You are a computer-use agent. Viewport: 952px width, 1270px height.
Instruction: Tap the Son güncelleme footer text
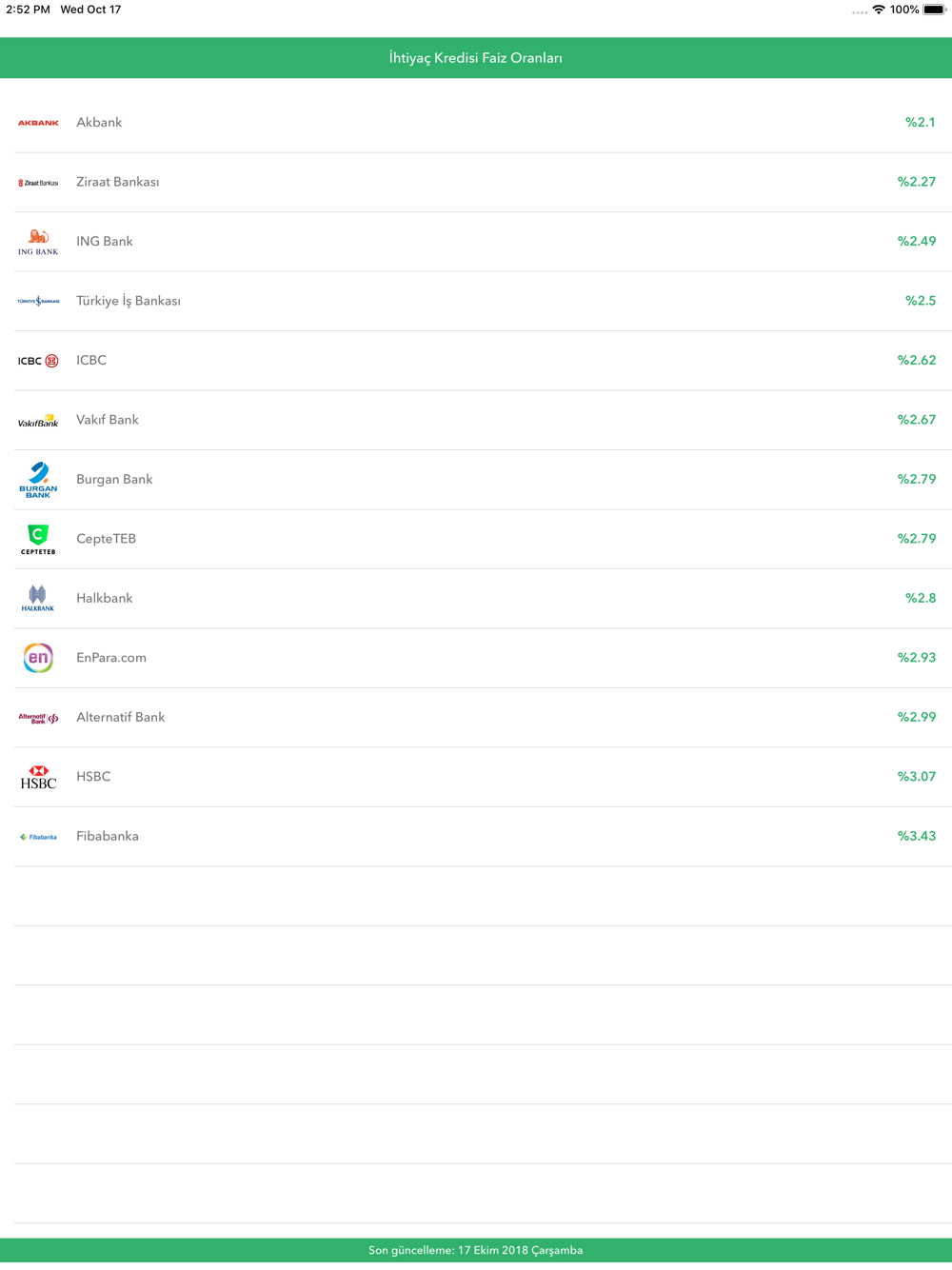click(476, 1250)
